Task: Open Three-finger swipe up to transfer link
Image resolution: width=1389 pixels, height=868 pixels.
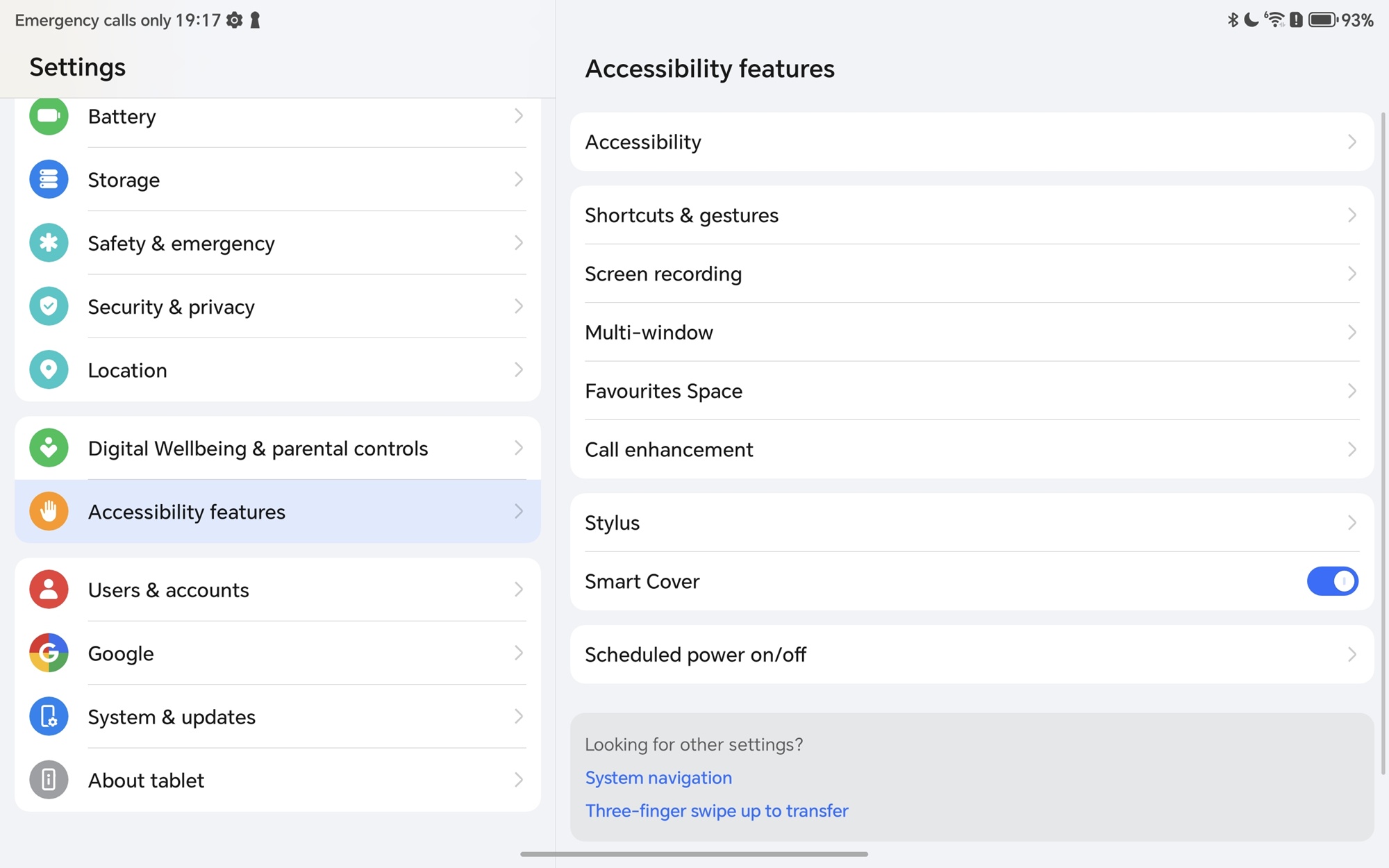Action: [717, 811]
